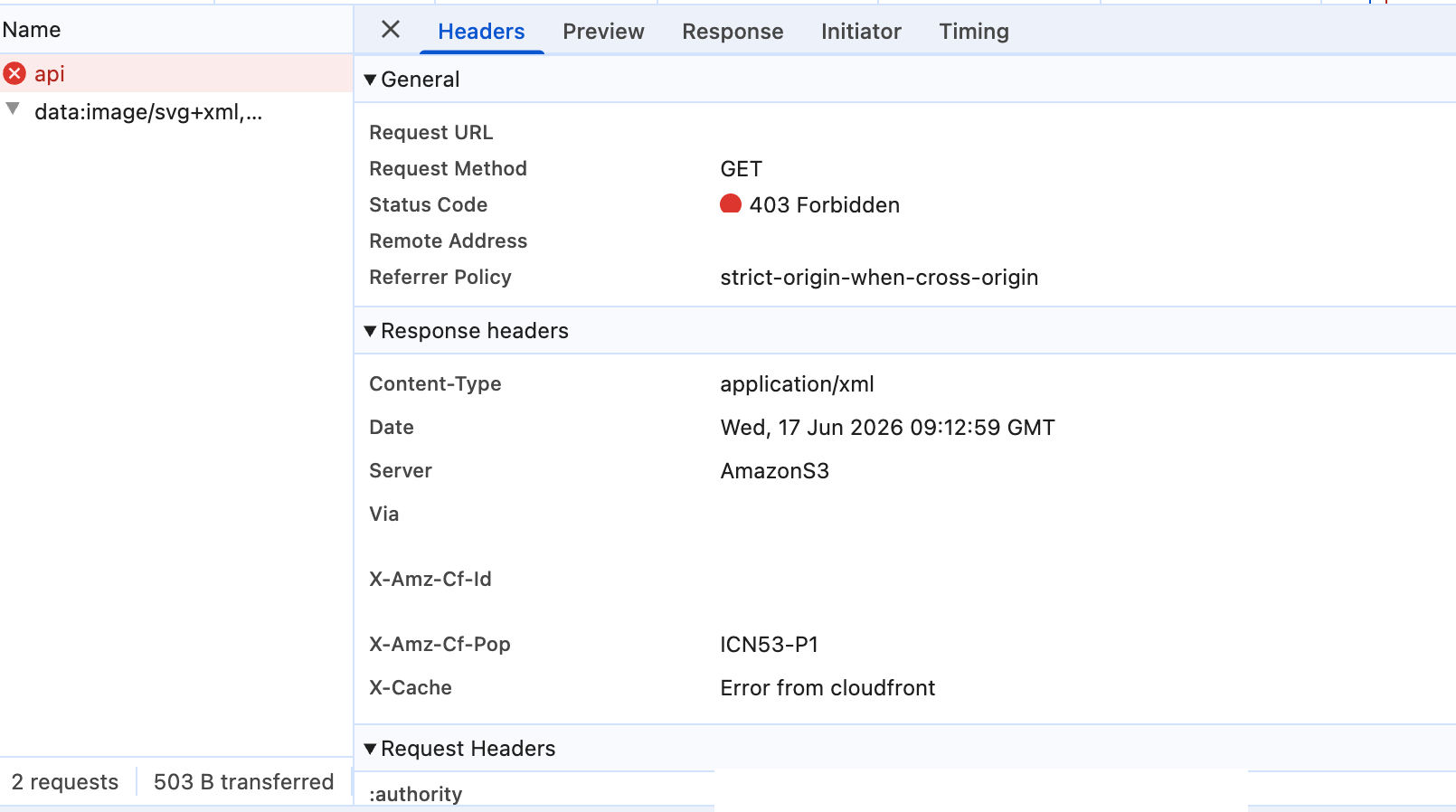Click the Remote Address label
The image size is (1456, 812).
(448, 241)
